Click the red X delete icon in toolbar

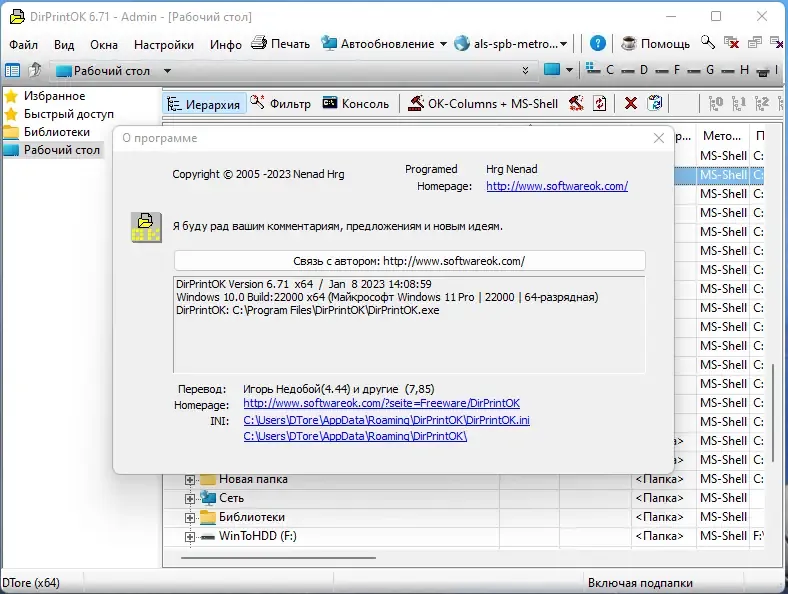coord(630,104)
